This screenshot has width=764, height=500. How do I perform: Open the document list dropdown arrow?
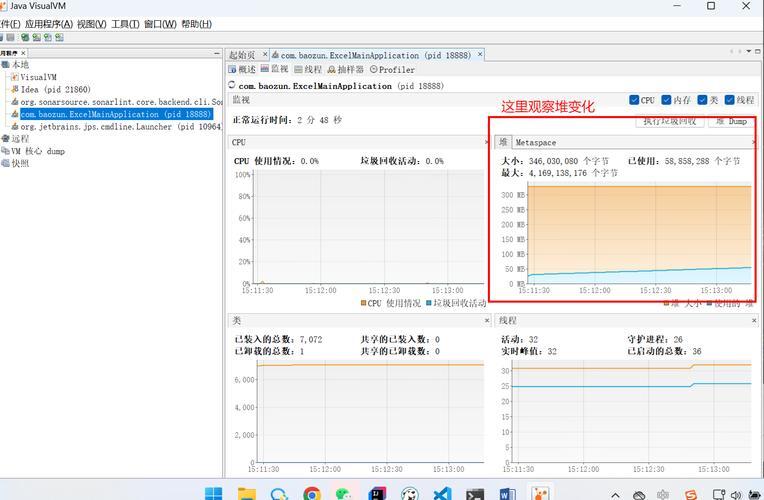748,51
